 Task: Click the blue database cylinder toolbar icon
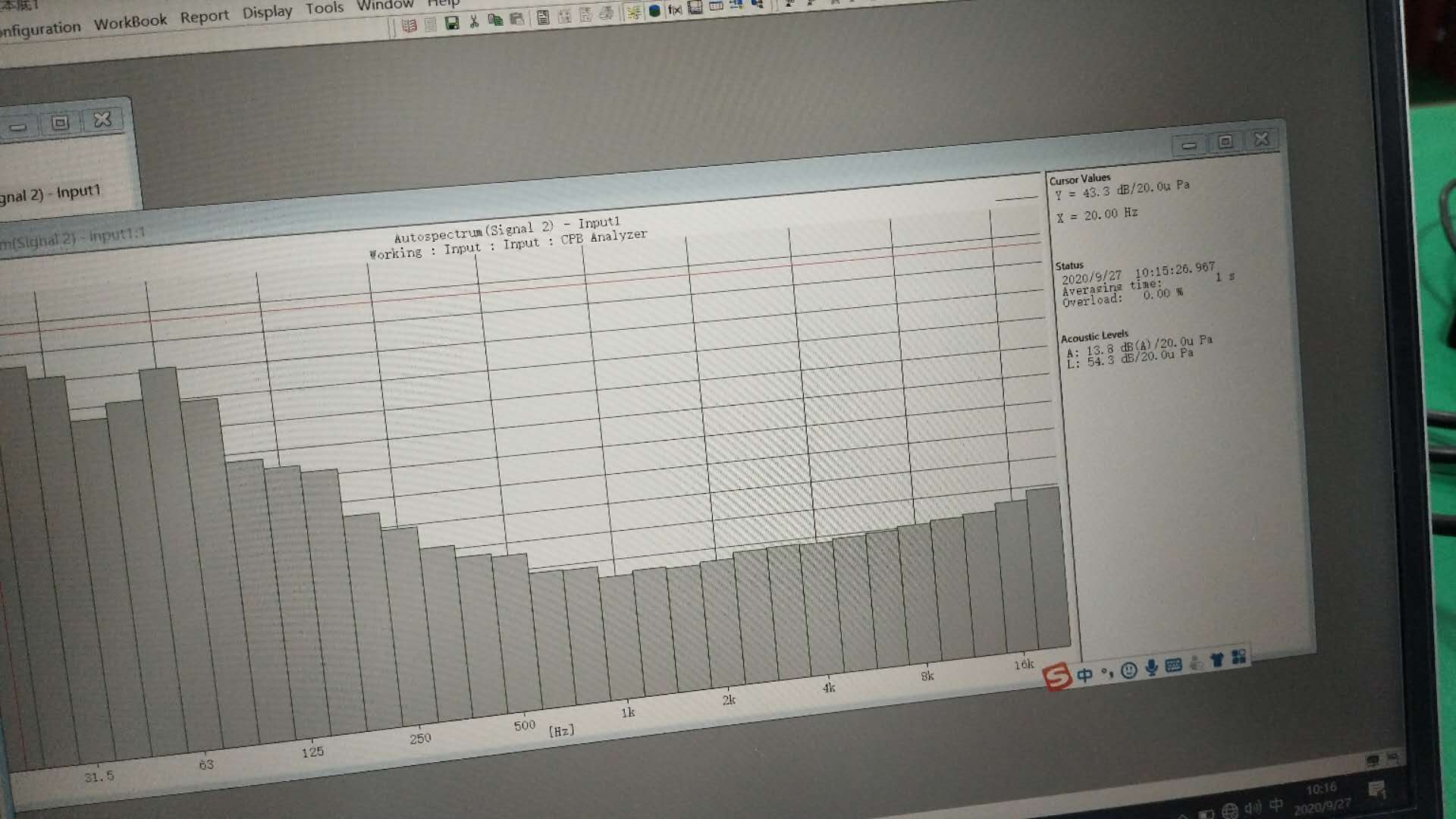[x=654, y=11]
